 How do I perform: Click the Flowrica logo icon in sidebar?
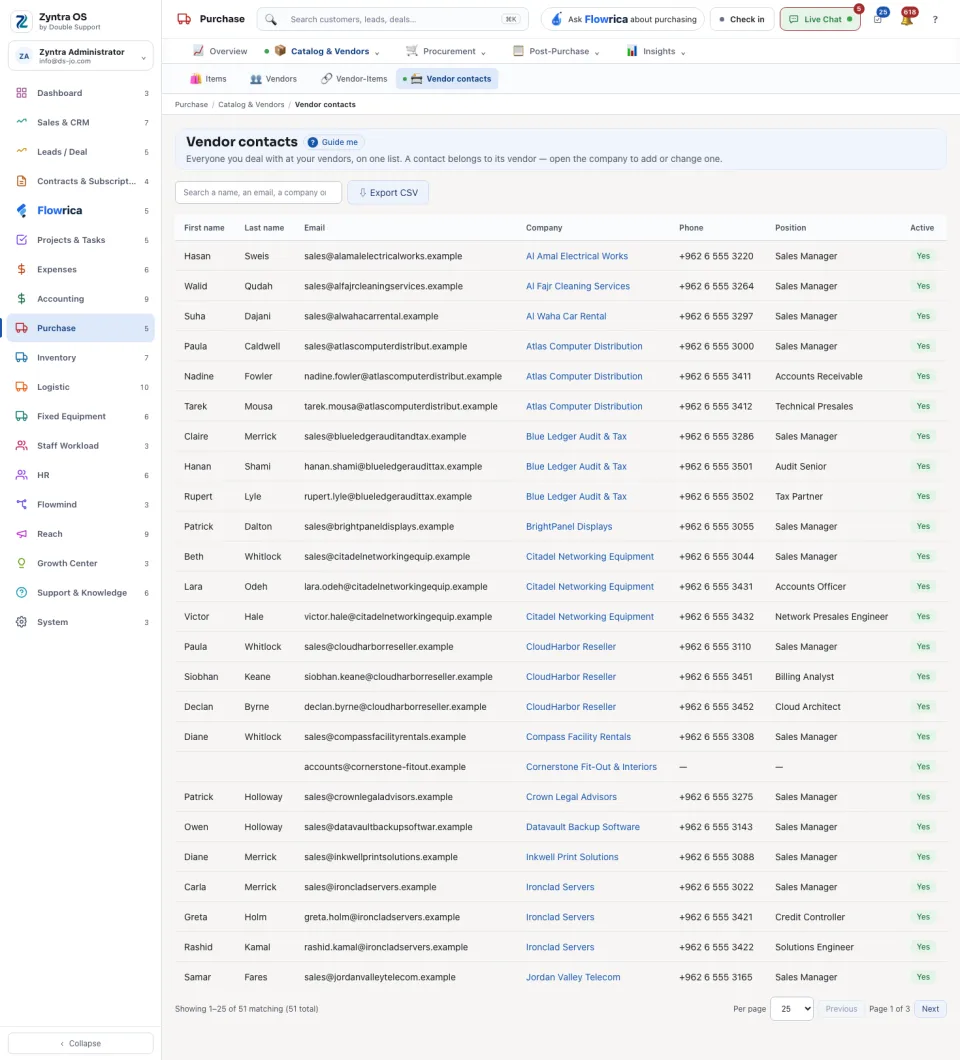[x=22, y=210]
